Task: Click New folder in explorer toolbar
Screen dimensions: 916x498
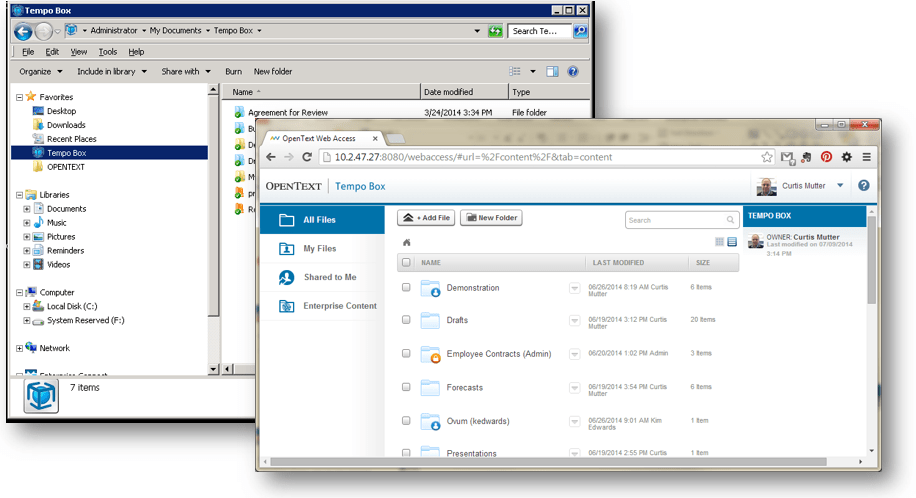Action: (273, 71)
